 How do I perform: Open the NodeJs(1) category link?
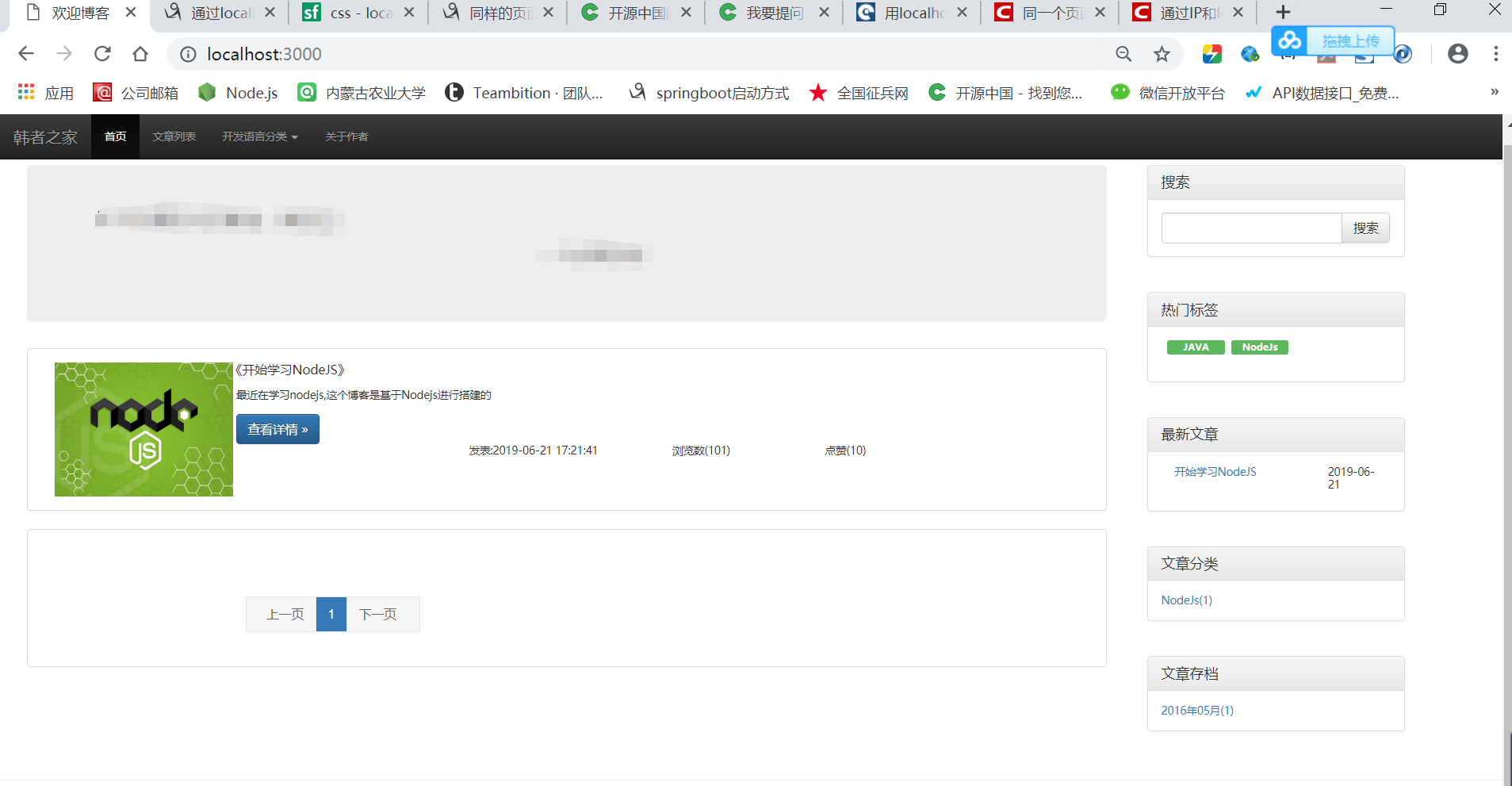[1187, 600]
